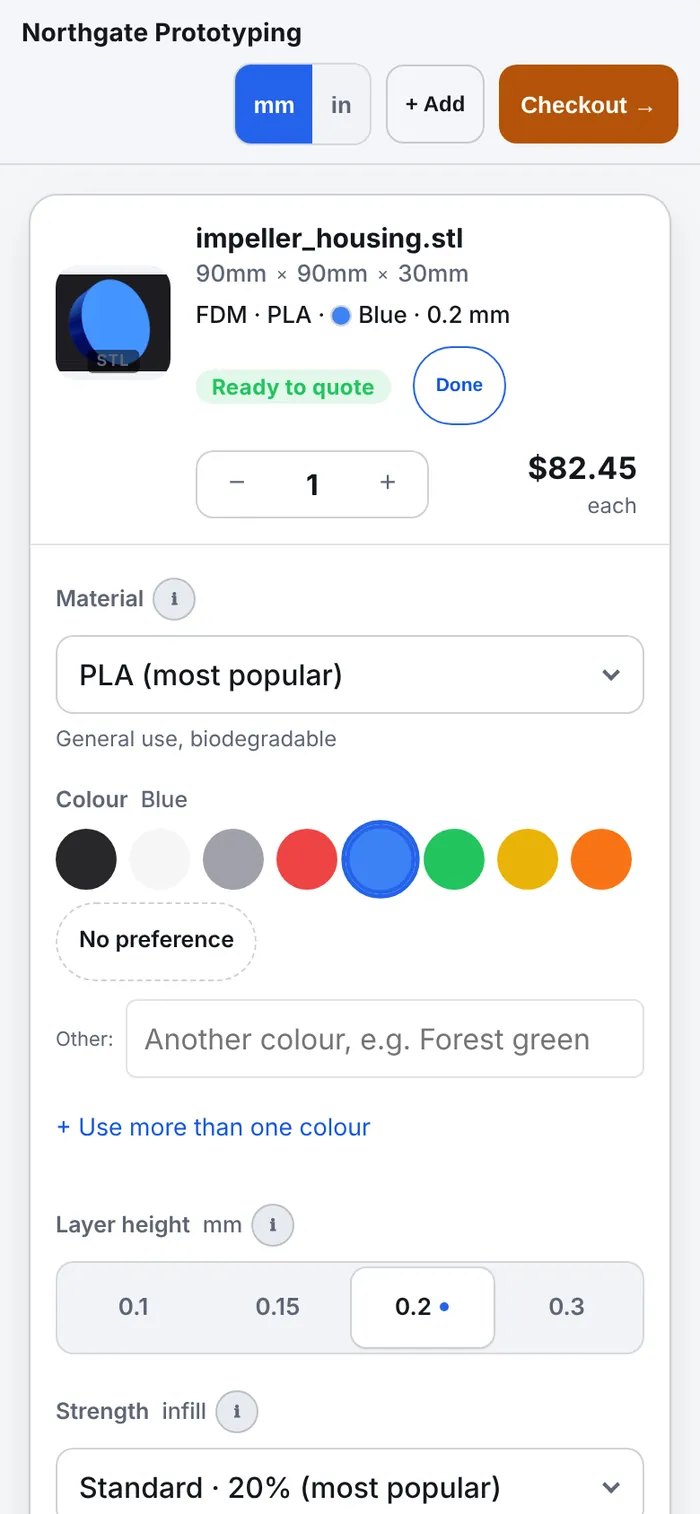
Task: Pick the yellow colour swatch
Action: (527, 859)
